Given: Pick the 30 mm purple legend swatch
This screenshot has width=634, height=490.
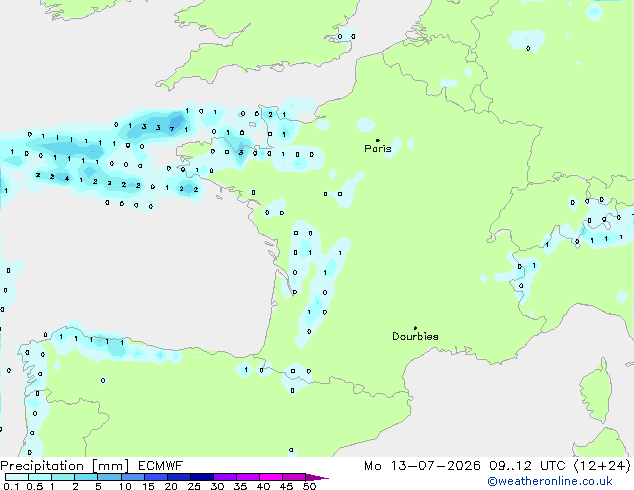Looking at the screenshot, I should [225, 477].
